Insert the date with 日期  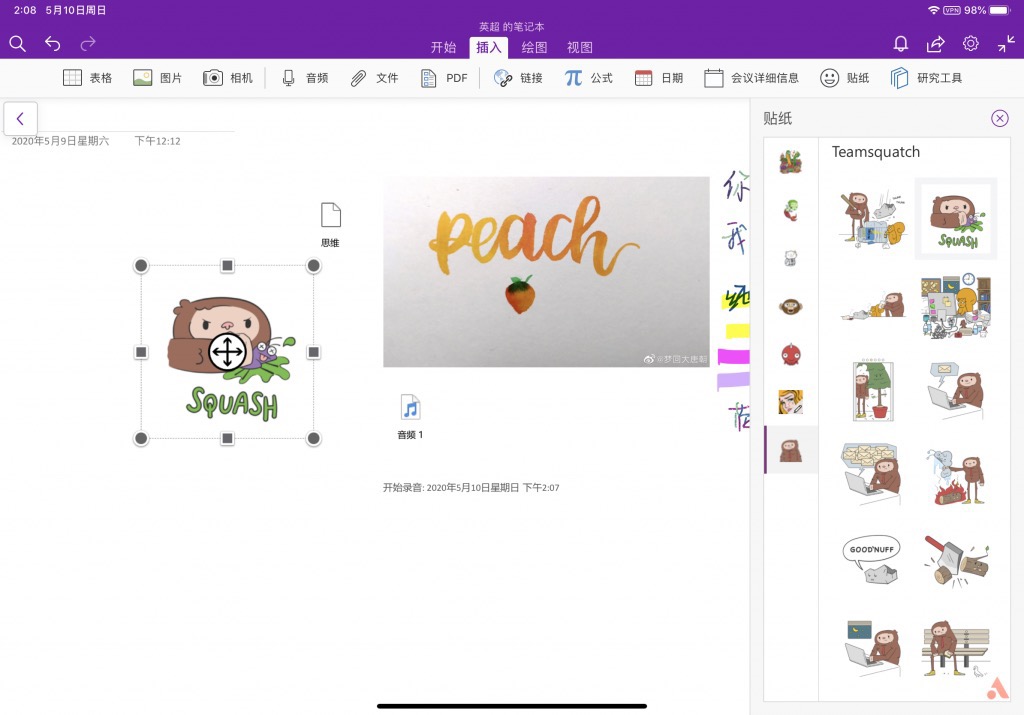click(x=658, y=78)
